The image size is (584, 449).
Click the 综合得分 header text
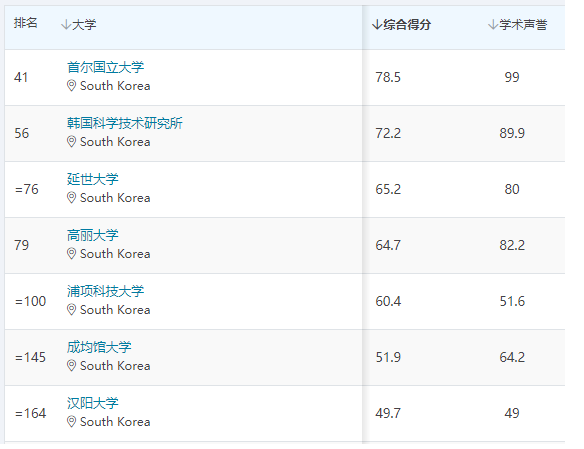tap(407, 25)
